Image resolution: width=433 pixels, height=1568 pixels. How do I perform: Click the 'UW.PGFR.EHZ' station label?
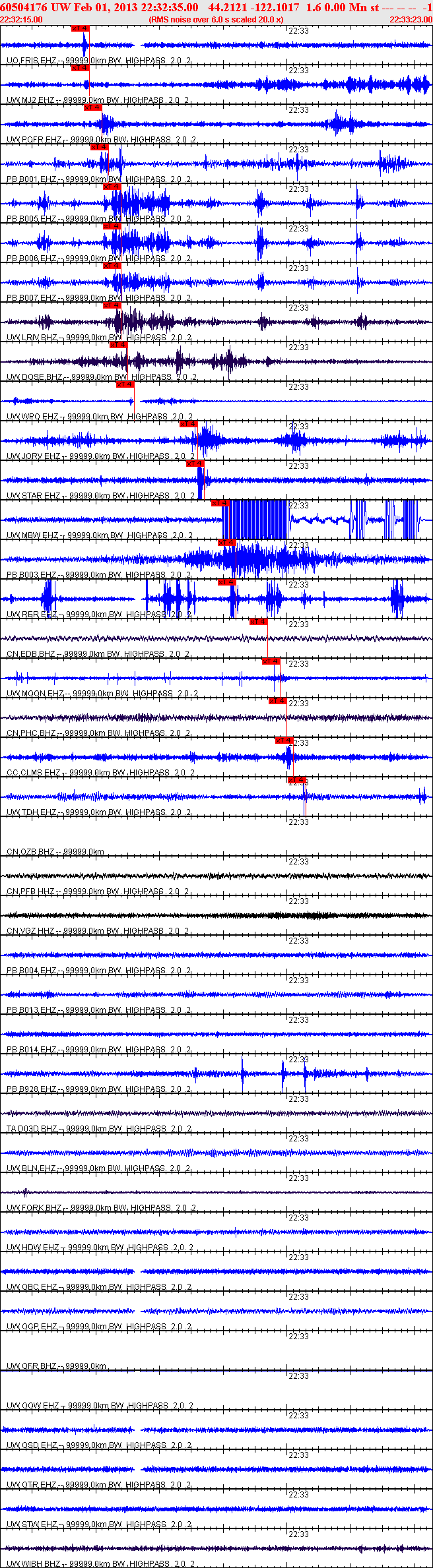(x=34, y=140)
